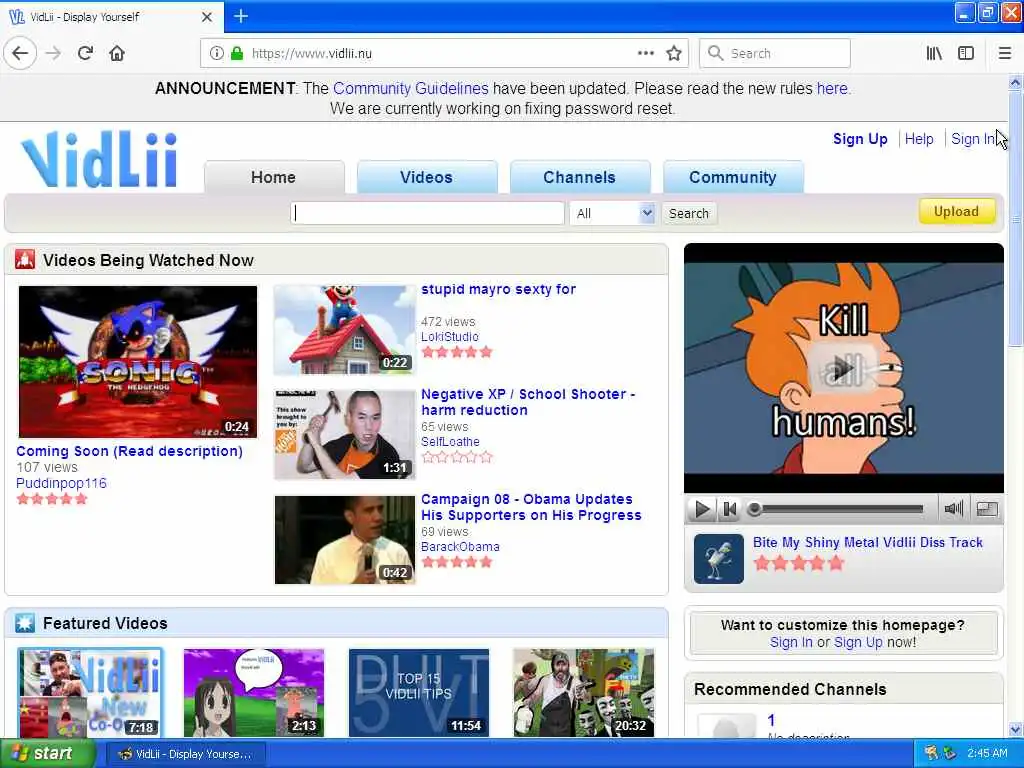Click the VidLii logo

point(100,159)
